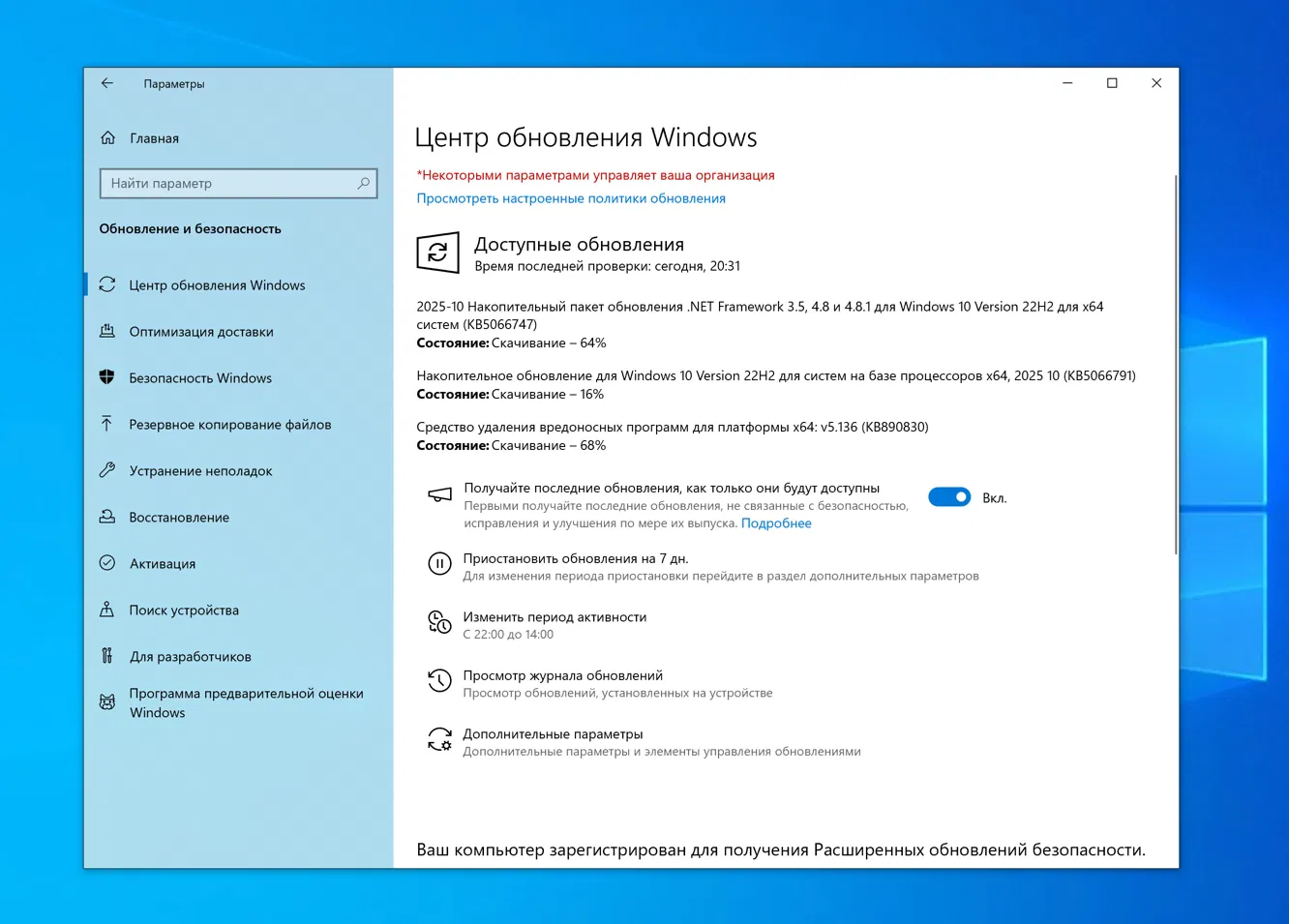The width and height of the screenshot is (1289, 924).
Task: Click the sync icon for Центр обновления Windows
Action: pyautogui.click(x=107, y=285)
